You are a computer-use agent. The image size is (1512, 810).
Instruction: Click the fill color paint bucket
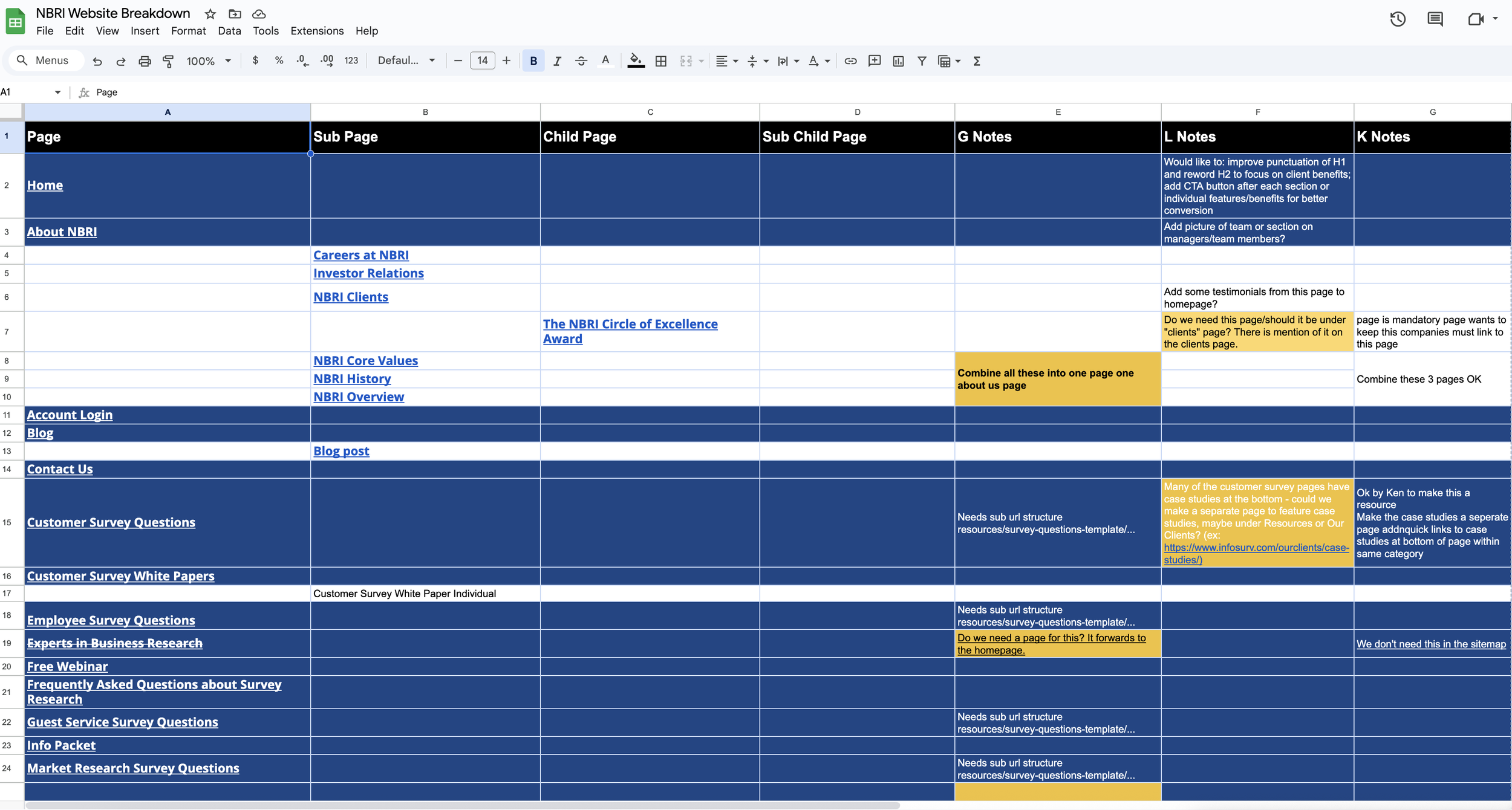click(x=635, y=60)
